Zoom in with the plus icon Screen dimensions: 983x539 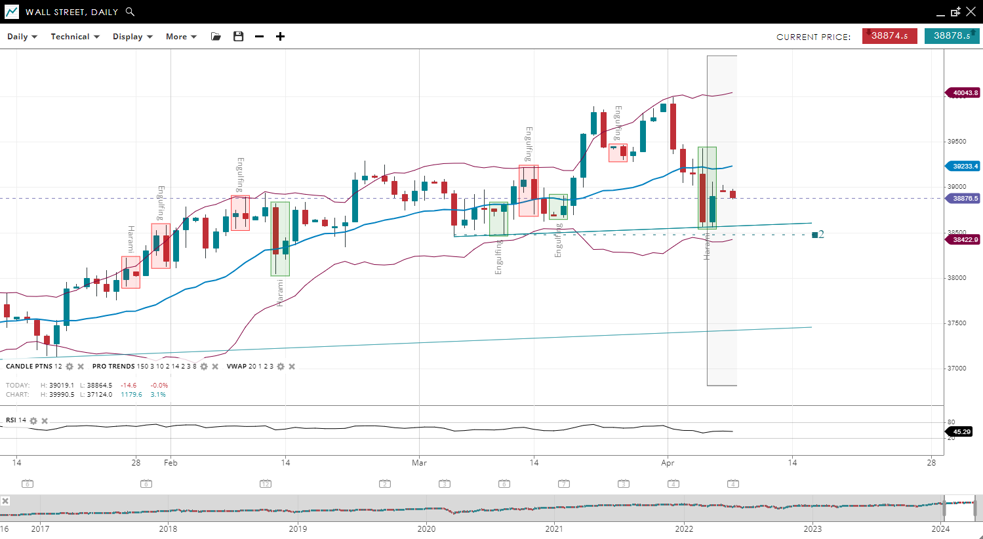pos(280,37)
